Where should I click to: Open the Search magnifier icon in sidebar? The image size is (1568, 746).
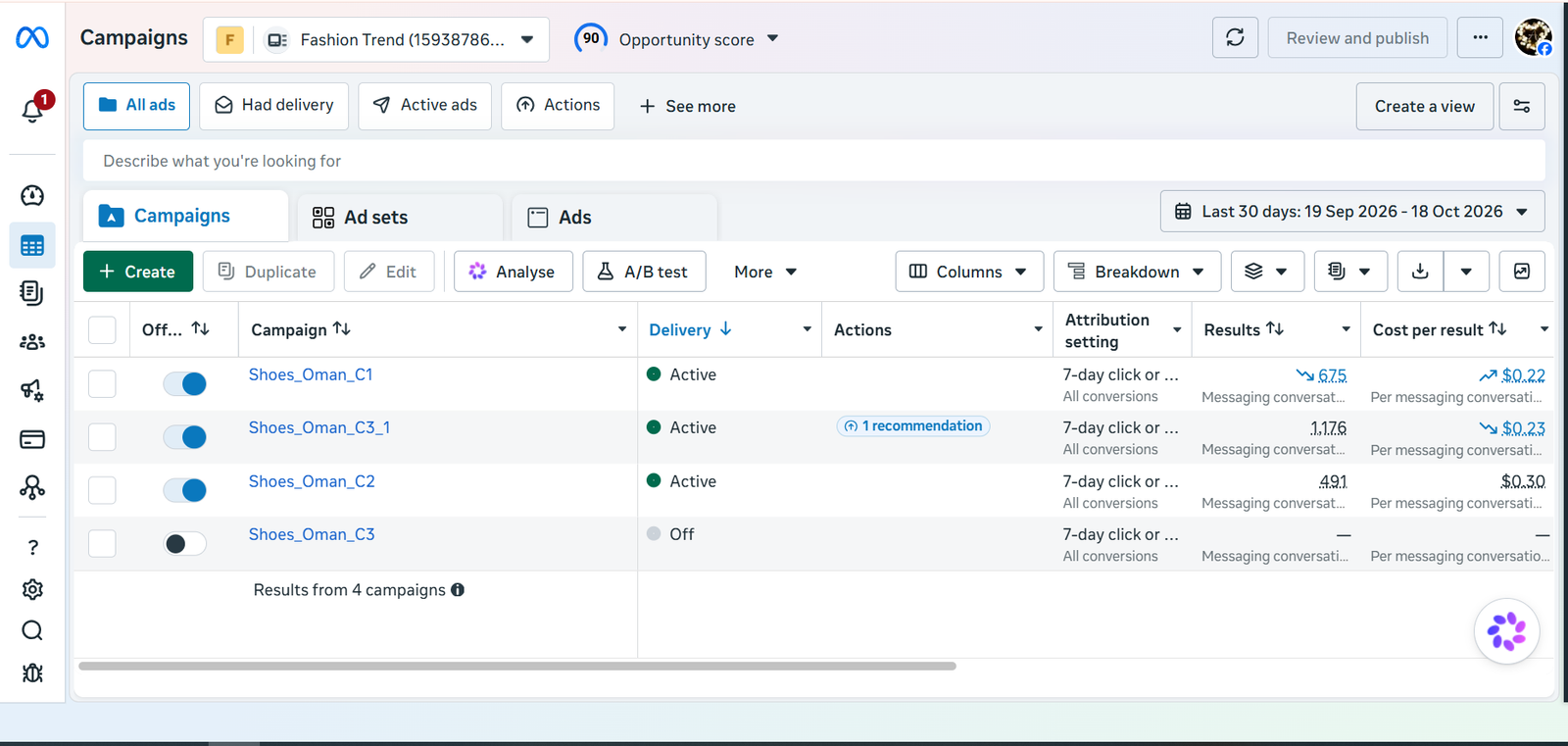point(32,630)
